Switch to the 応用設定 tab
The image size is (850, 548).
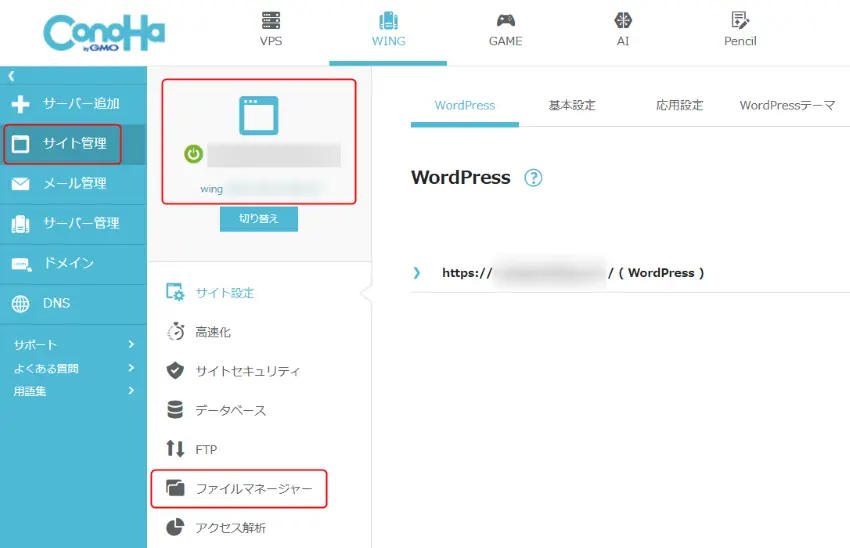(x=679, y=106)
